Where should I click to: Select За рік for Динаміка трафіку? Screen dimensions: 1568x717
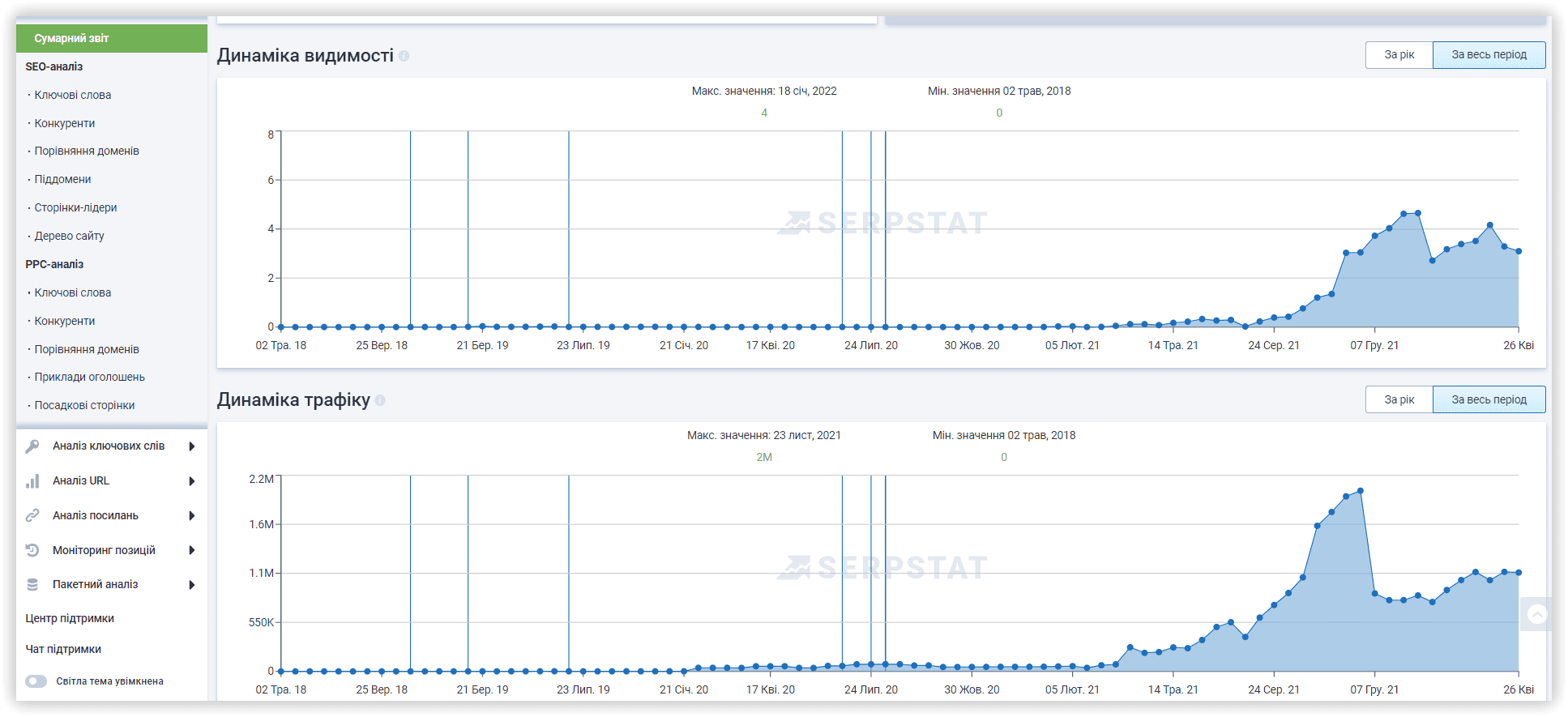[x=1399, y=399]
